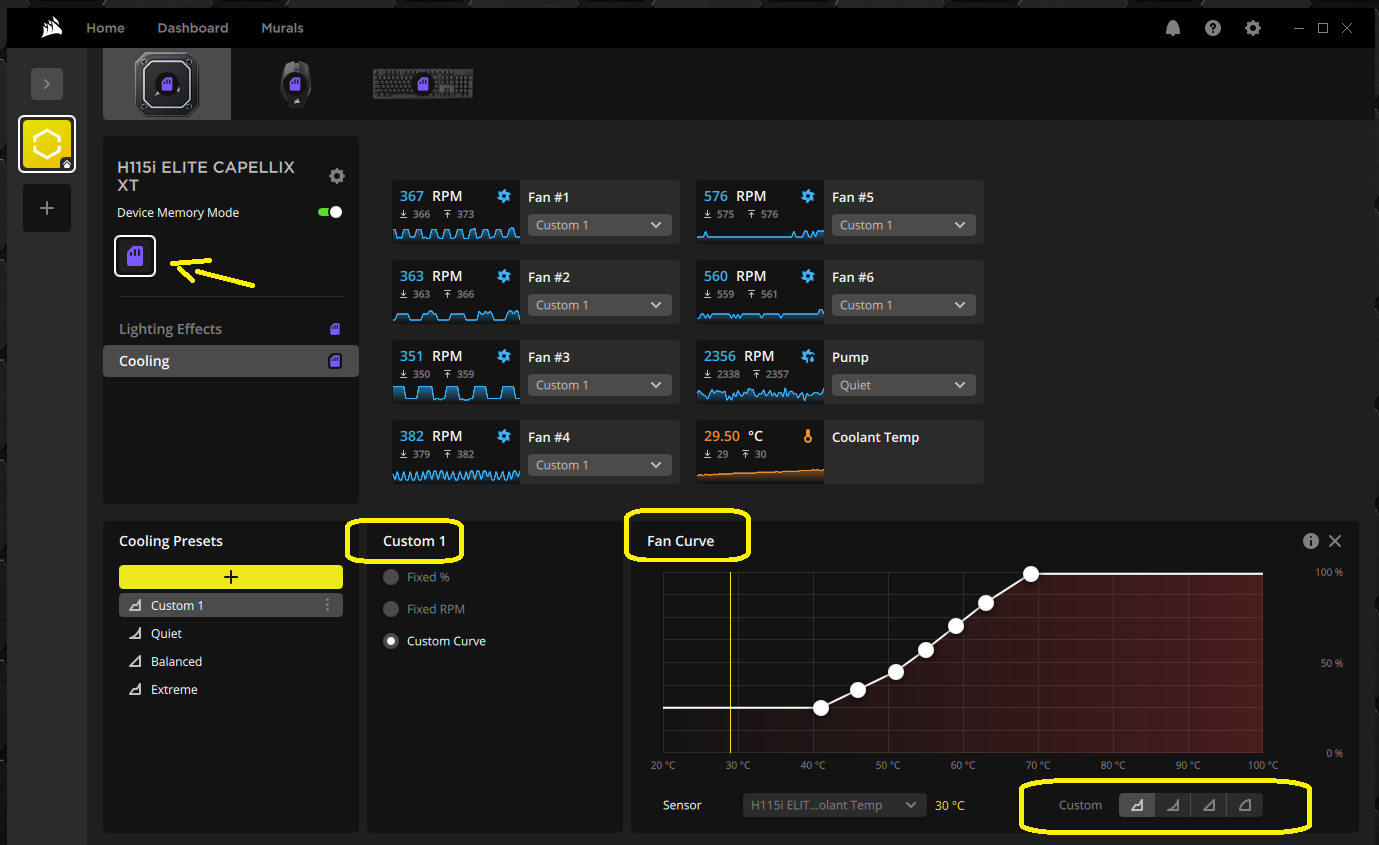Select curve point near 41 °C
Image resolution: width=1379 pixels, height=845 pixels.
(x=821, y=708)
